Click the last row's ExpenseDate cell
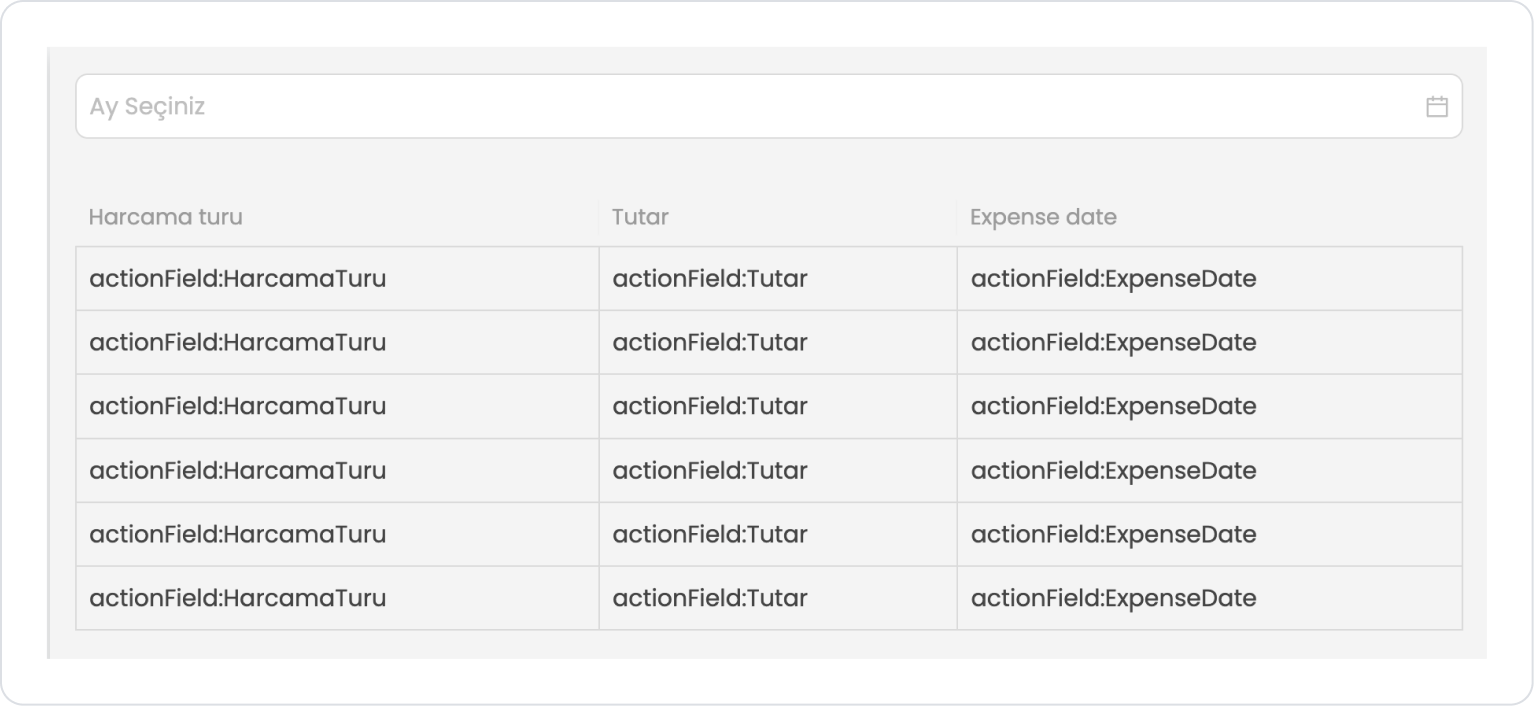The width and height of the screenshot is (1534, 706). point(1113,599)
